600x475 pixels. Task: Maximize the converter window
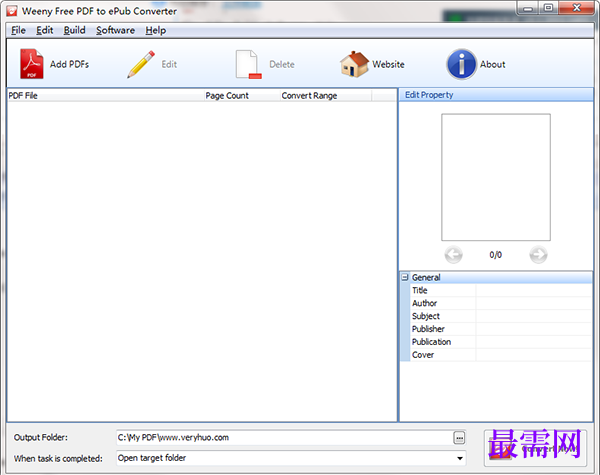548,8
